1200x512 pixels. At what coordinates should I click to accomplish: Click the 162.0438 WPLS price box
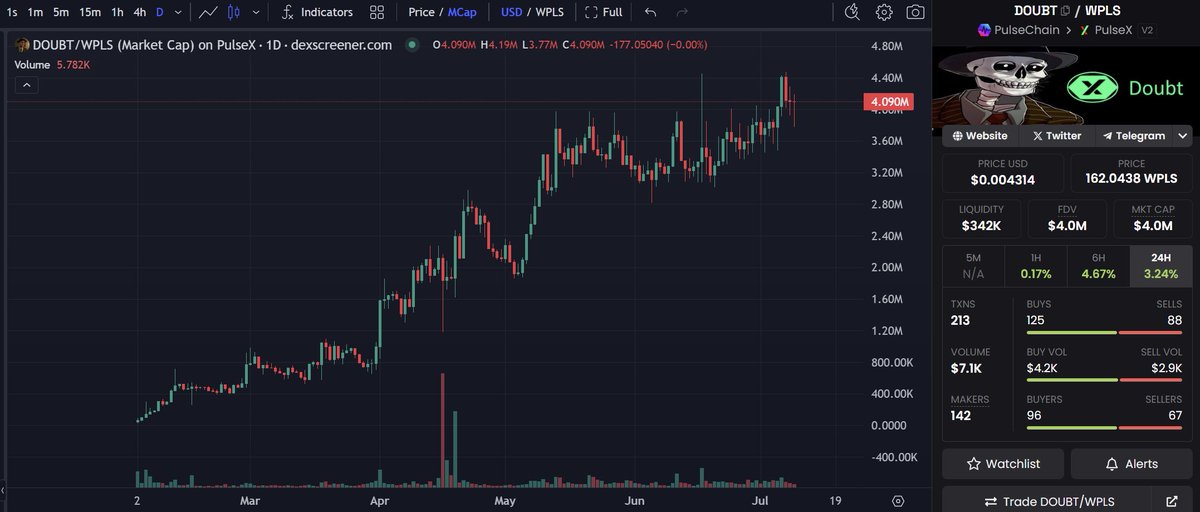1131,173
